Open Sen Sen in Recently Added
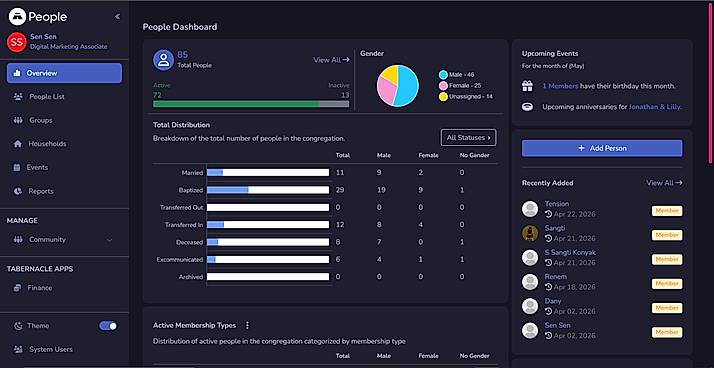Screen dimensions: 714x368 coord(557,325)
